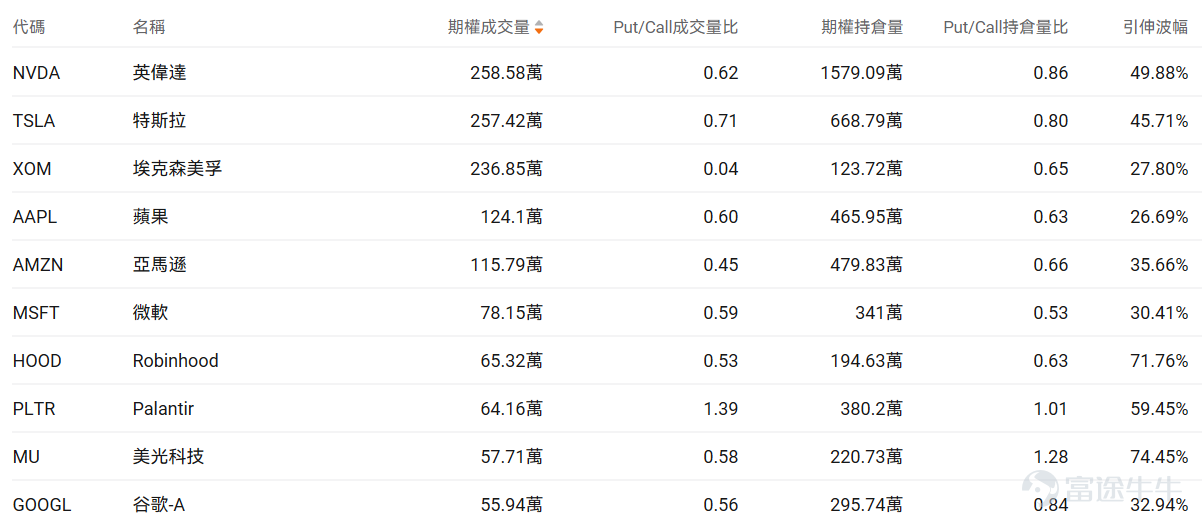Select the 英偉達 name cell
The height and width of the screenshot is (525, 1202).
pos(160,73)
